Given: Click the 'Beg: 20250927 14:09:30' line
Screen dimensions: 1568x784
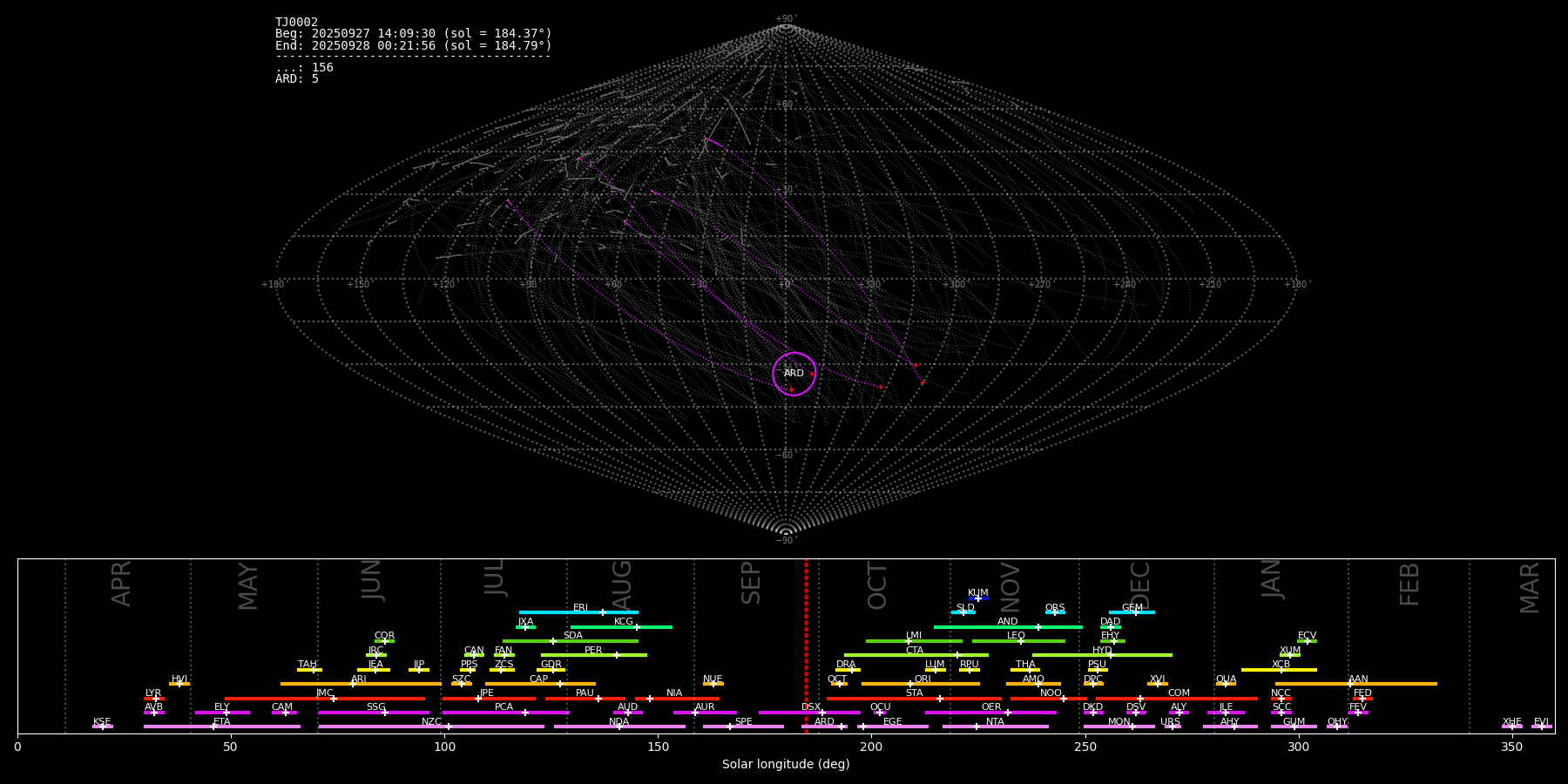Looking at the screenshot, I should tap(414, 34).
